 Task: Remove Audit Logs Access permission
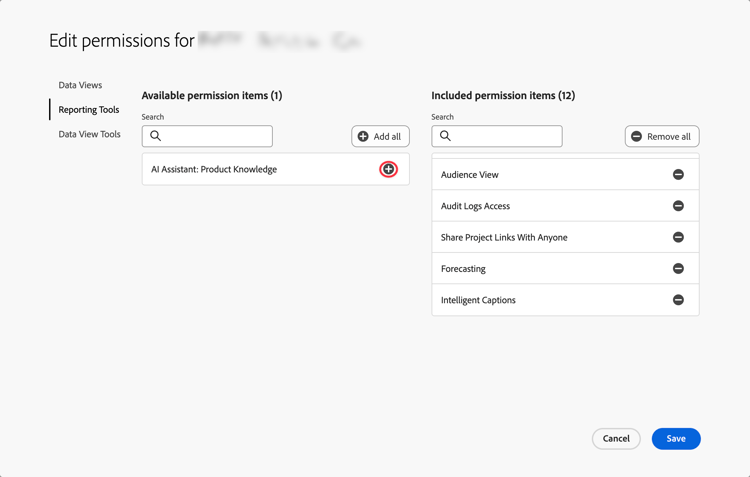pyautogui.click(x=678, y=206)
